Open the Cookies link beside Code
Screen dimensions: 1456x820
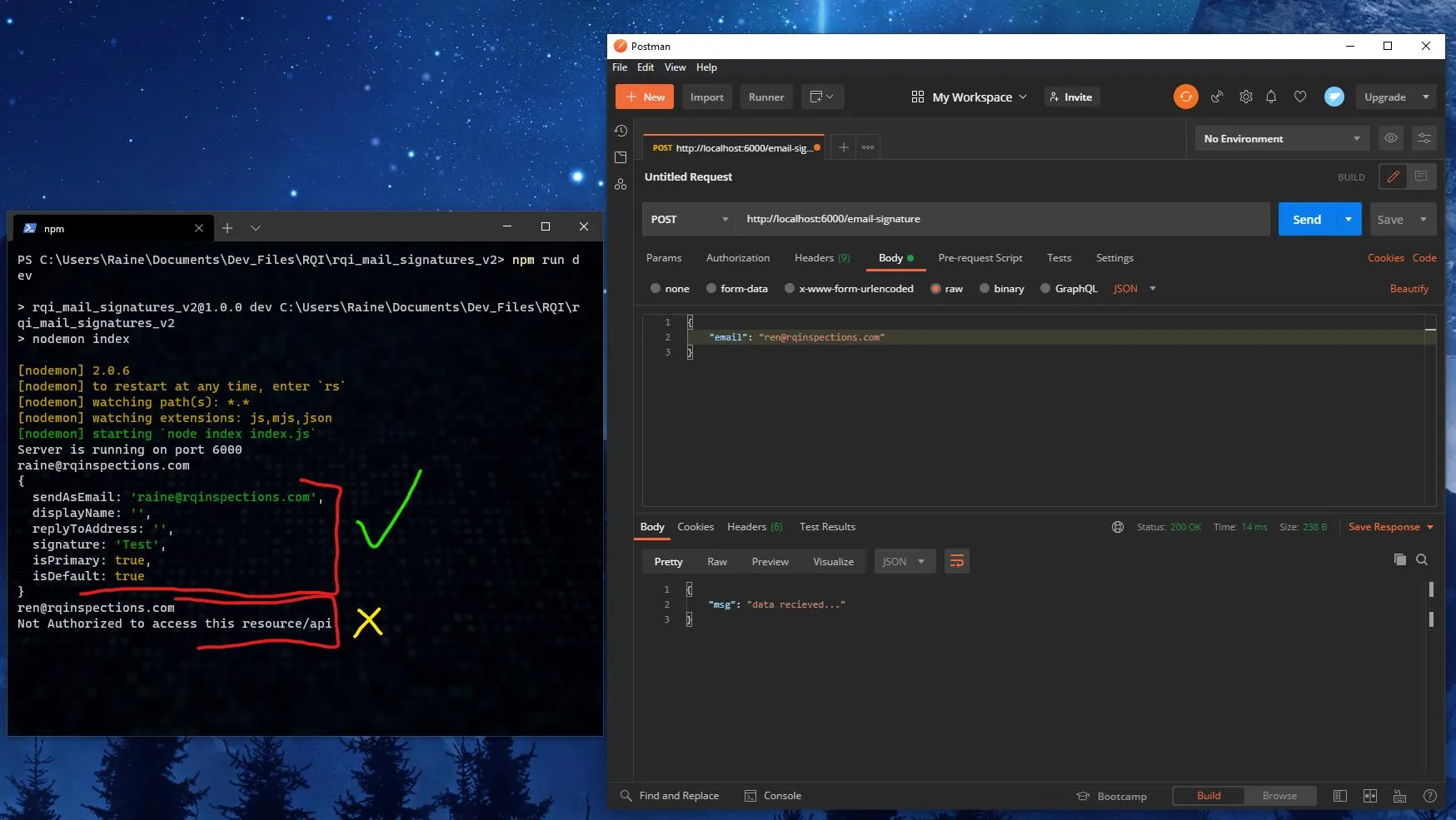(1386, 258)
